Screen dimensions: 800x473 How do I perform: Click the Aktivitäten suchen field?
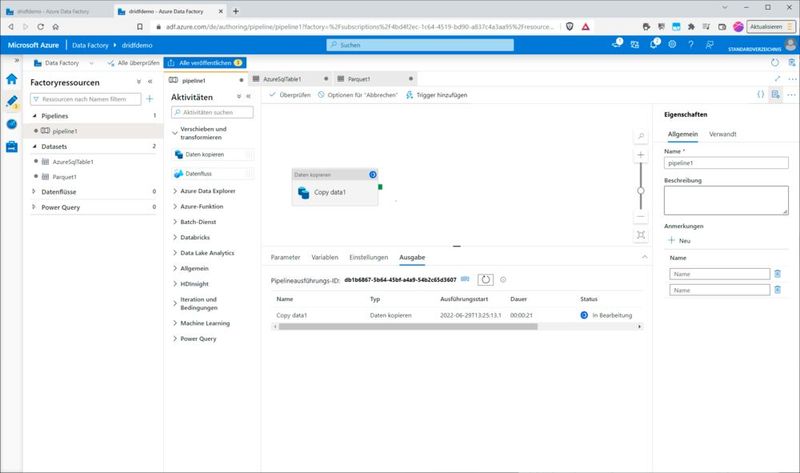212,112
